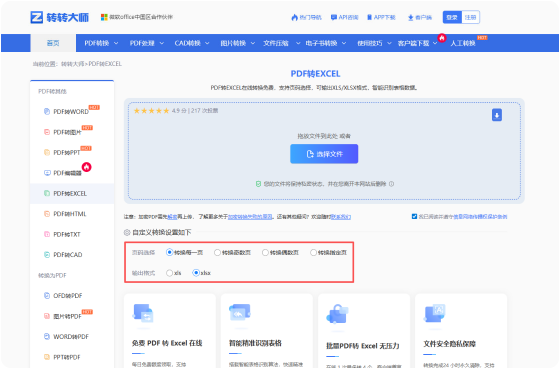560x369 pixels.
Task: Click the five-star rating icons
Action: [151, 111]
